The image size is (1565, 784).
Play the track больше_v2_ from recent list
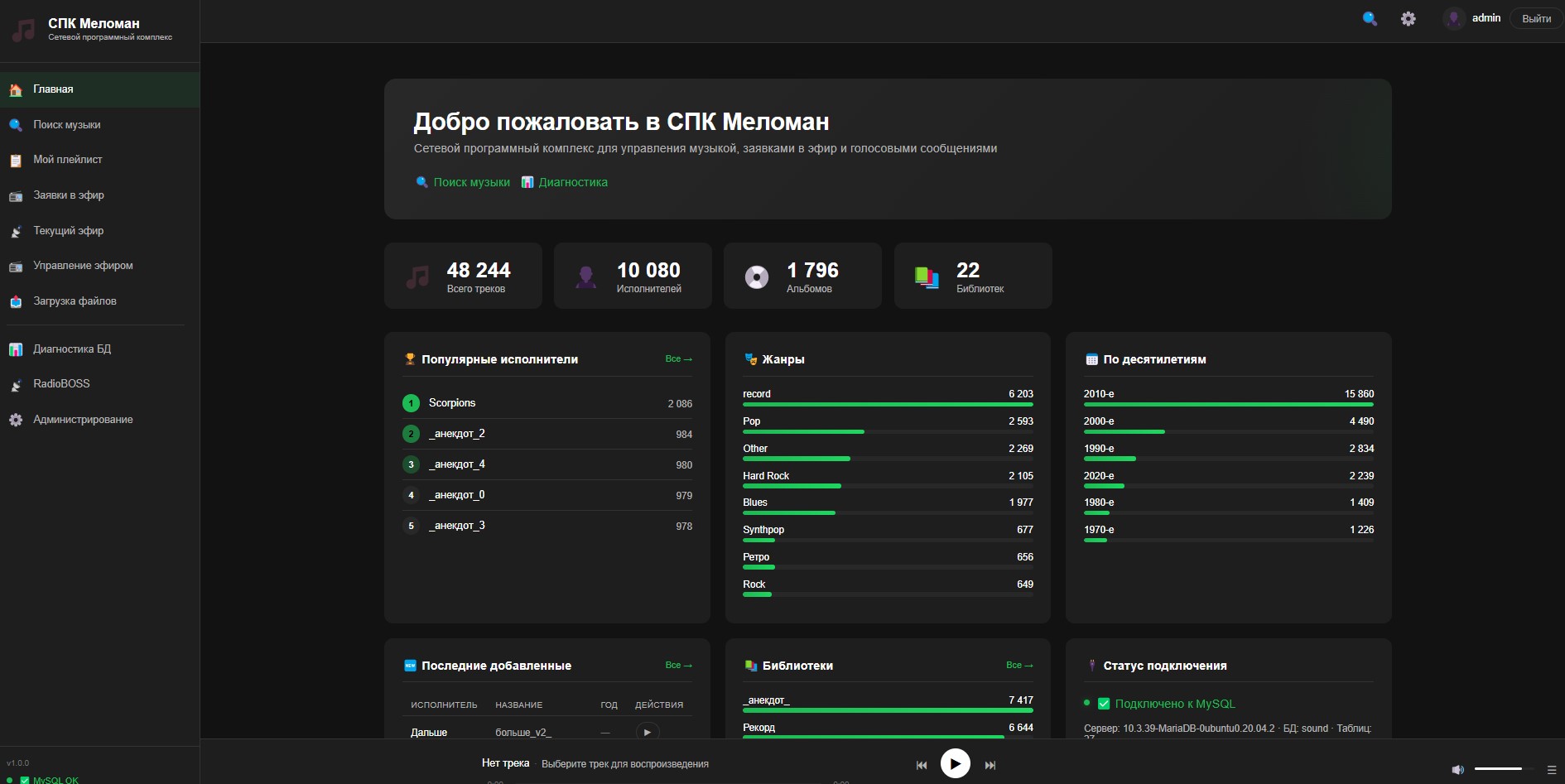648,732
